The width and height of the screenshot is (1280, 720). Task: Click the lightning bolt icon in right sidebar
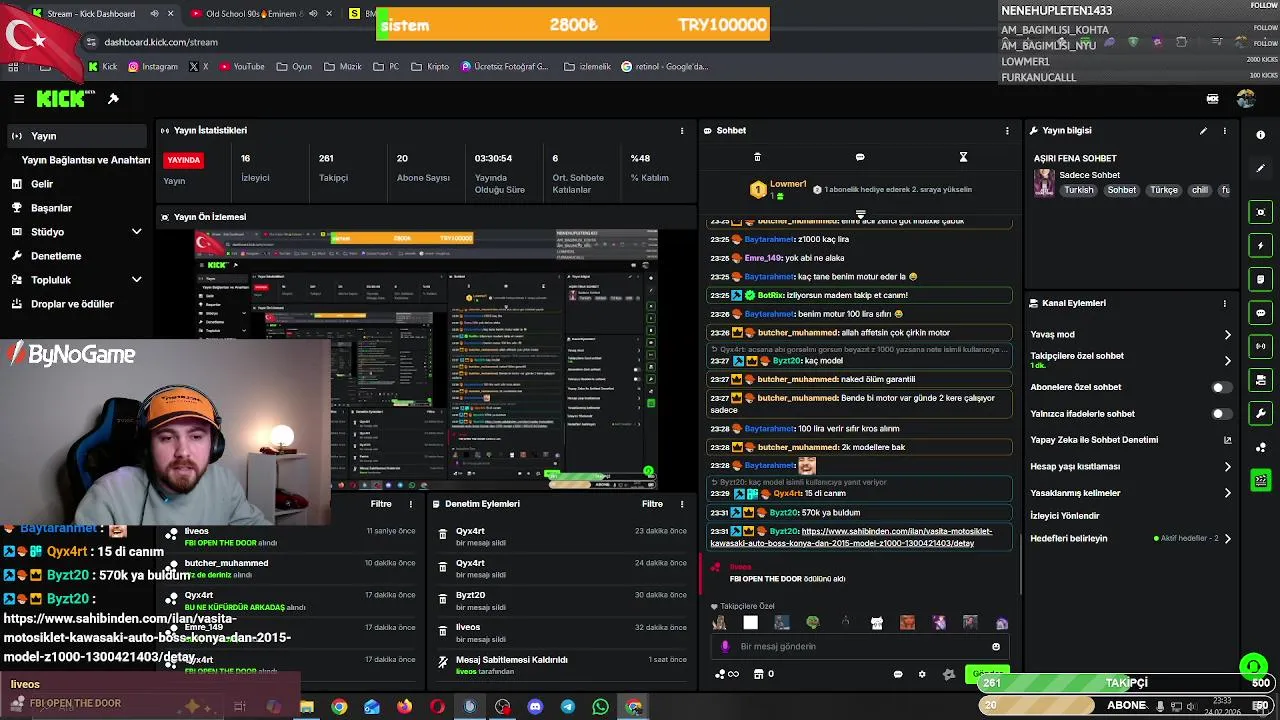(x=1260, y=246)
